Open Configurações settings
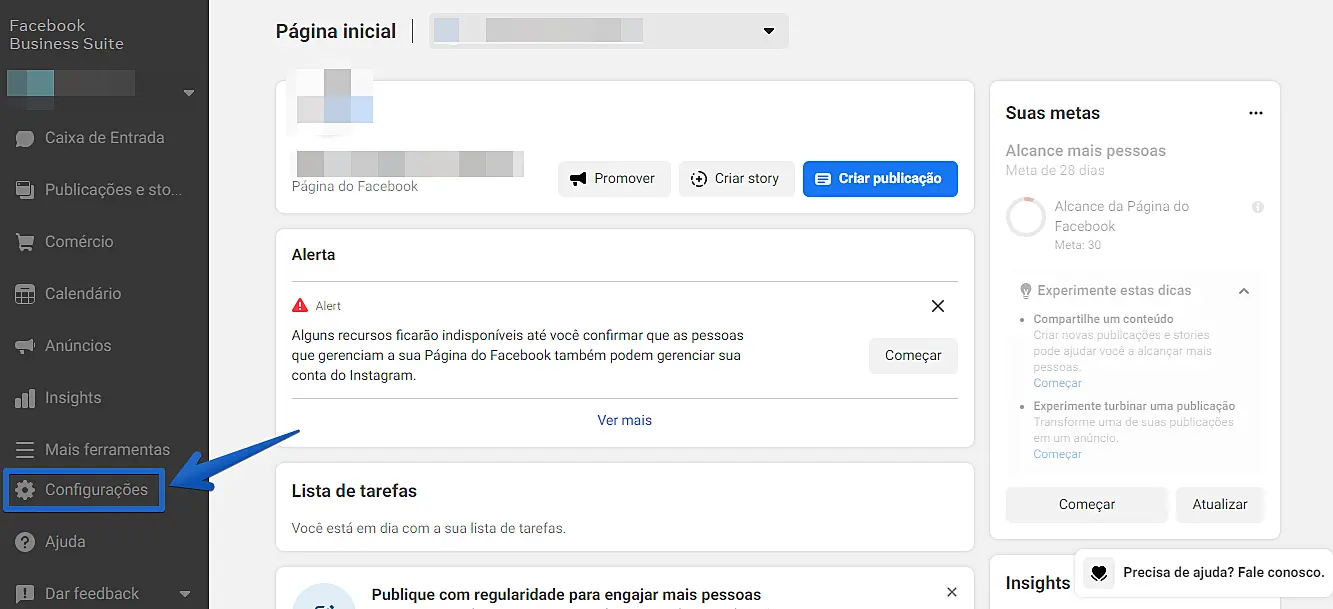Screen dimensions: 1333x609 (85, 490)
